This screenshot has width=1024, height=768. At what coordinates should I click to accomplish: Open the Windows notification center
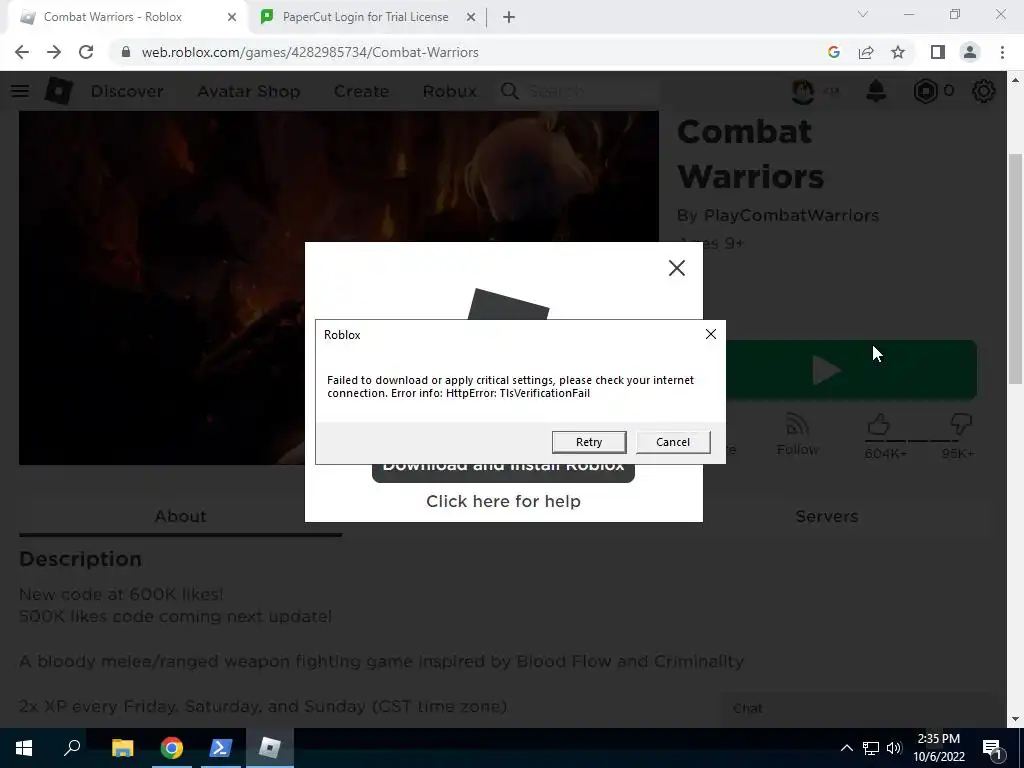coord(992,748)
